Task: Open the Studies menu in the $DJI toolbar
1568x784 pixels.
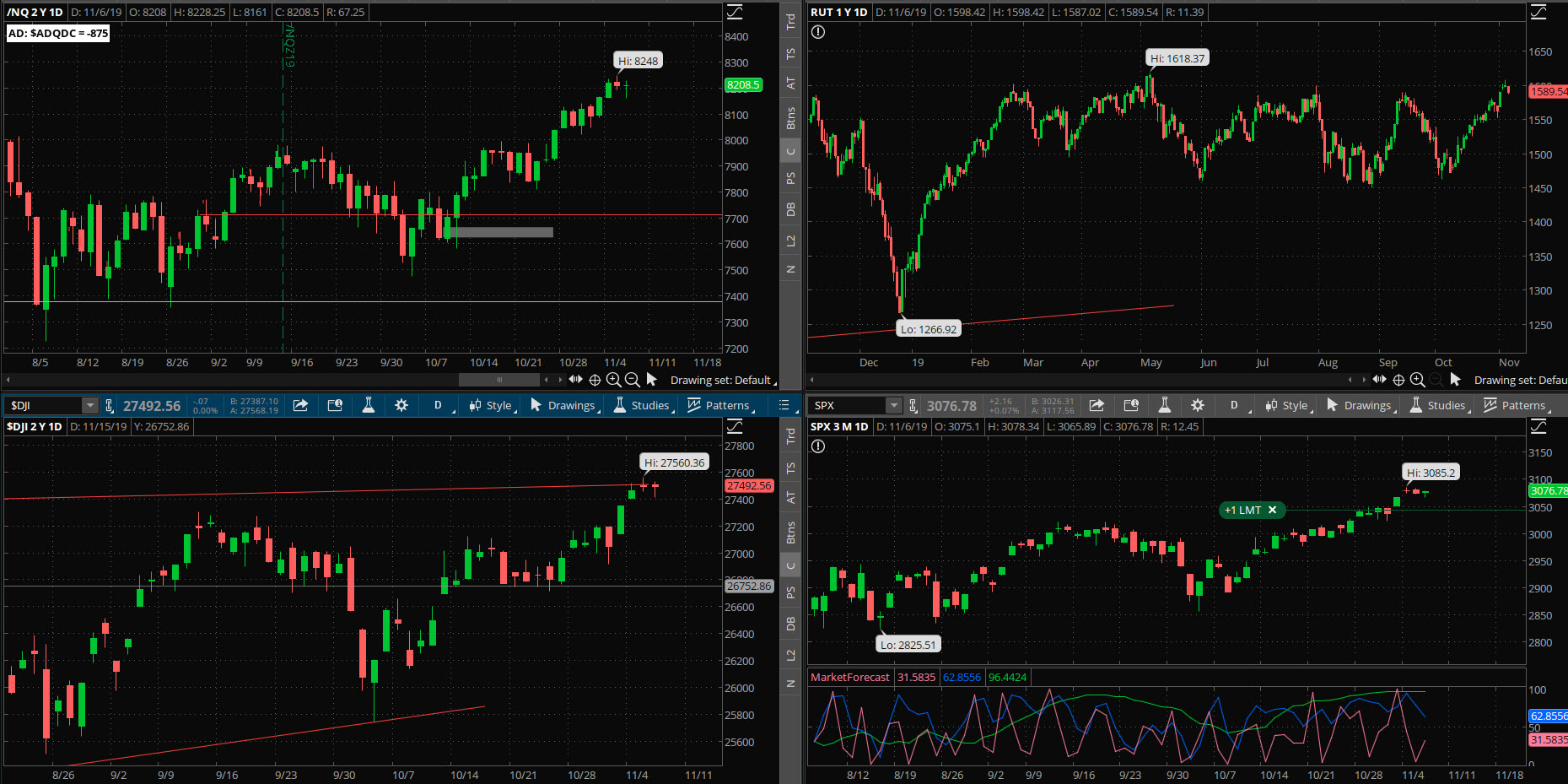Action: tap(642, 405)
